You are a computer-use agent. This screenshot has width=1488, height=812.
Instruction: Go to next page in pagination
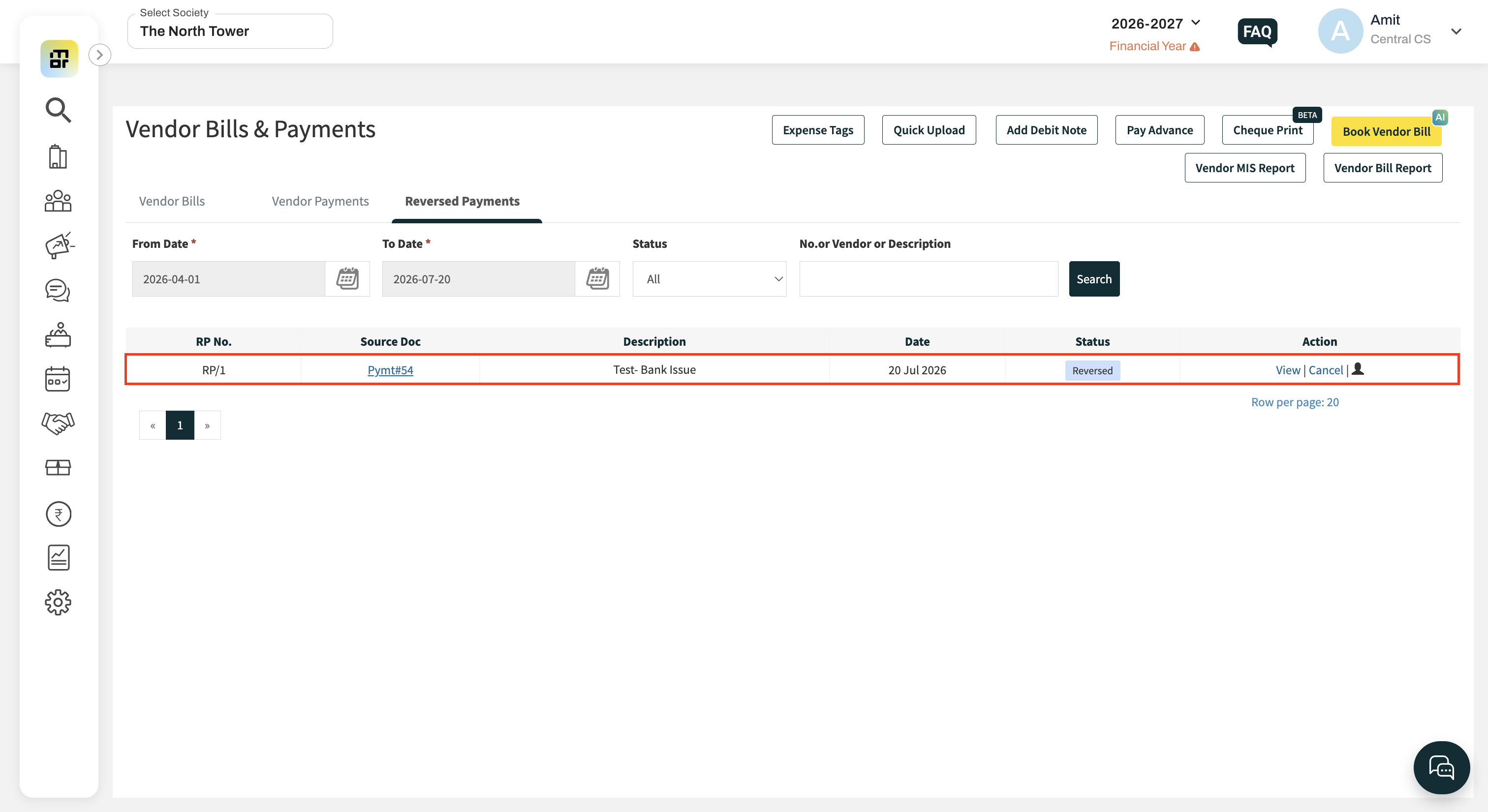pos(207,425)
